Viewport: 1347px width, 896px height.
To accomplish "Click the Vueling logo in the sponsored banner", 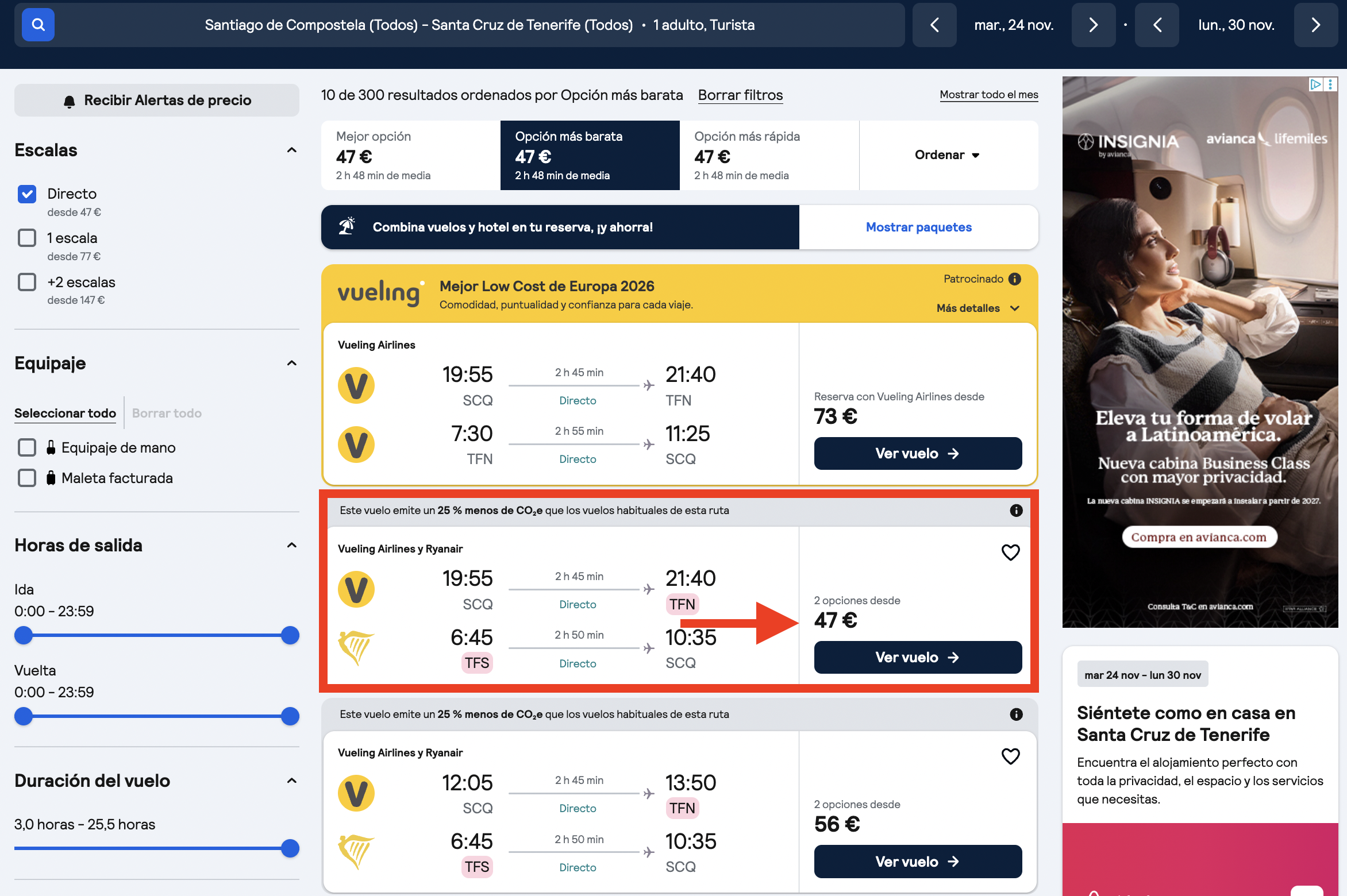I will point(380,293).
